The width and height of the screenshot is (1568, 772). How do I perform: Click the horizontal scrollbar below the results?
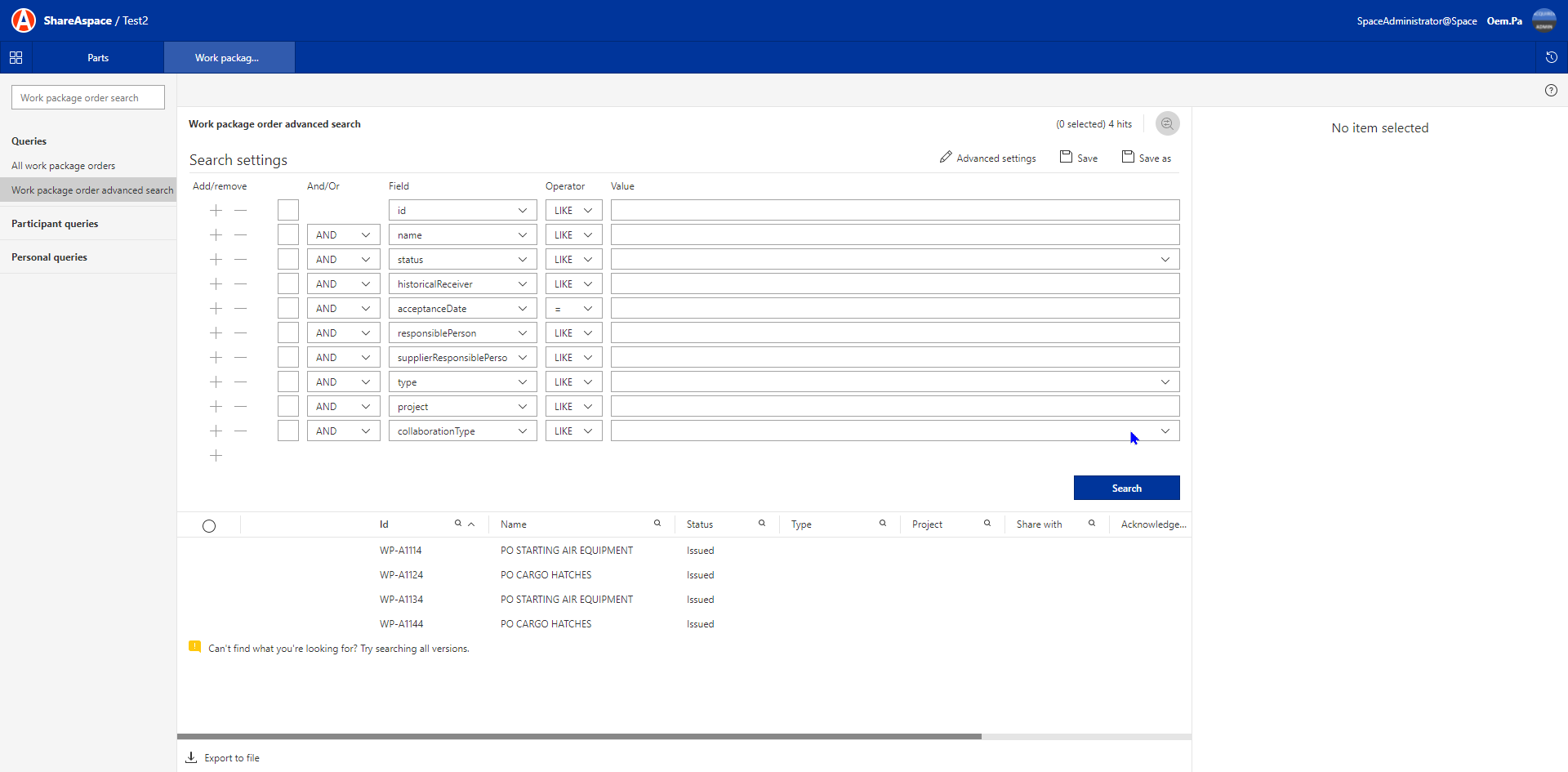point(578,736)
